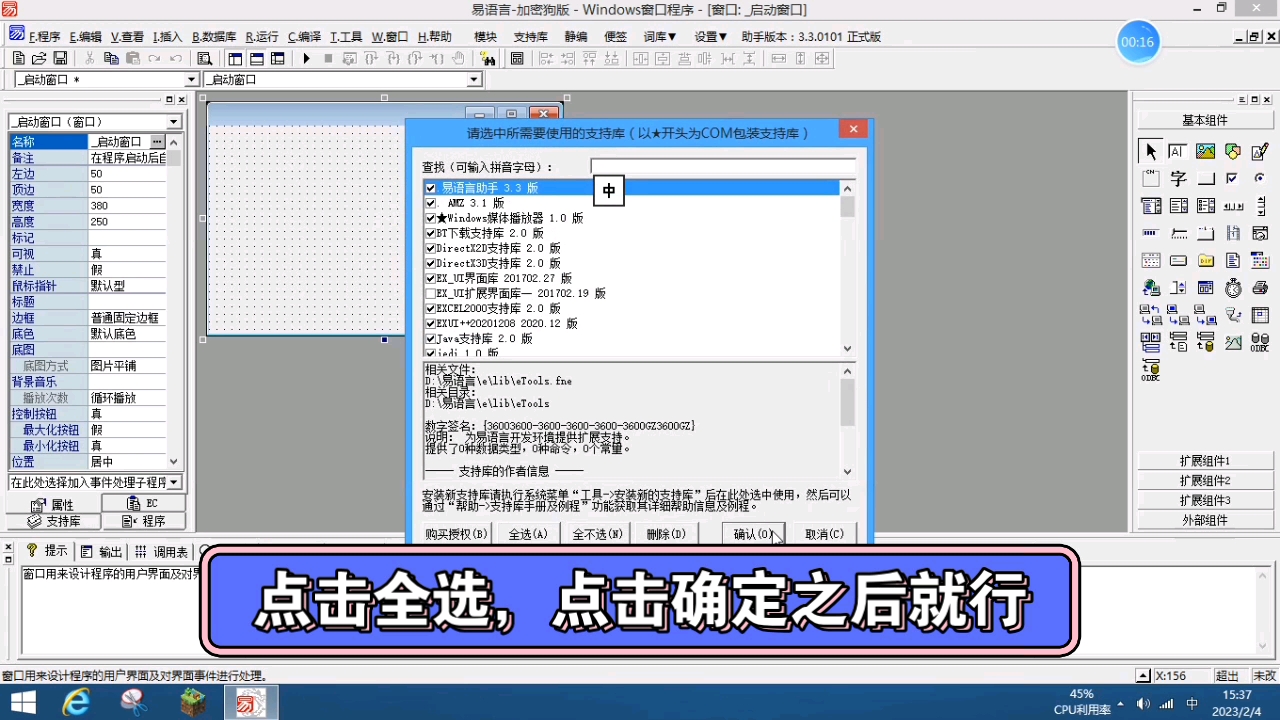
Task: Click the 删除(D) button
Action: [666, 534]
